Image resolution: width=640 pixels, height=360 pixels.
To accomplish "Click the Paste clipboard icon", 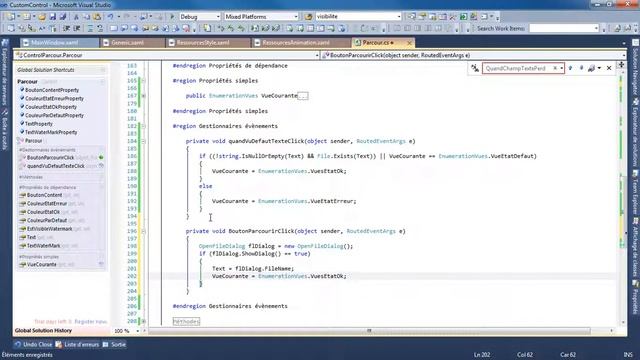I will [97, 17].
